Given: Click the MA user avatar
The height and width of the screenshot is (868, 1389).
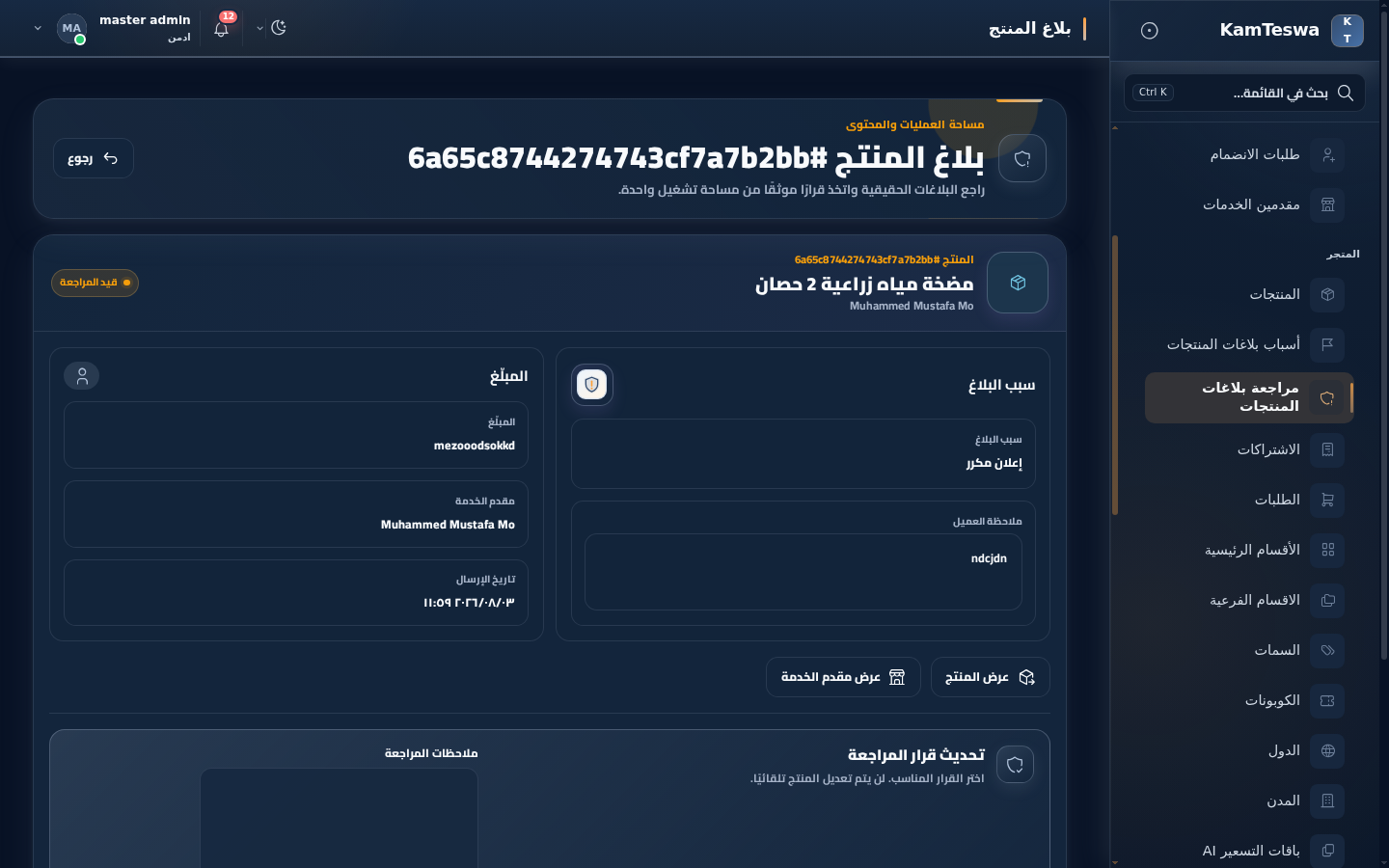Looking at the screenshot, I should coord(71,29).
